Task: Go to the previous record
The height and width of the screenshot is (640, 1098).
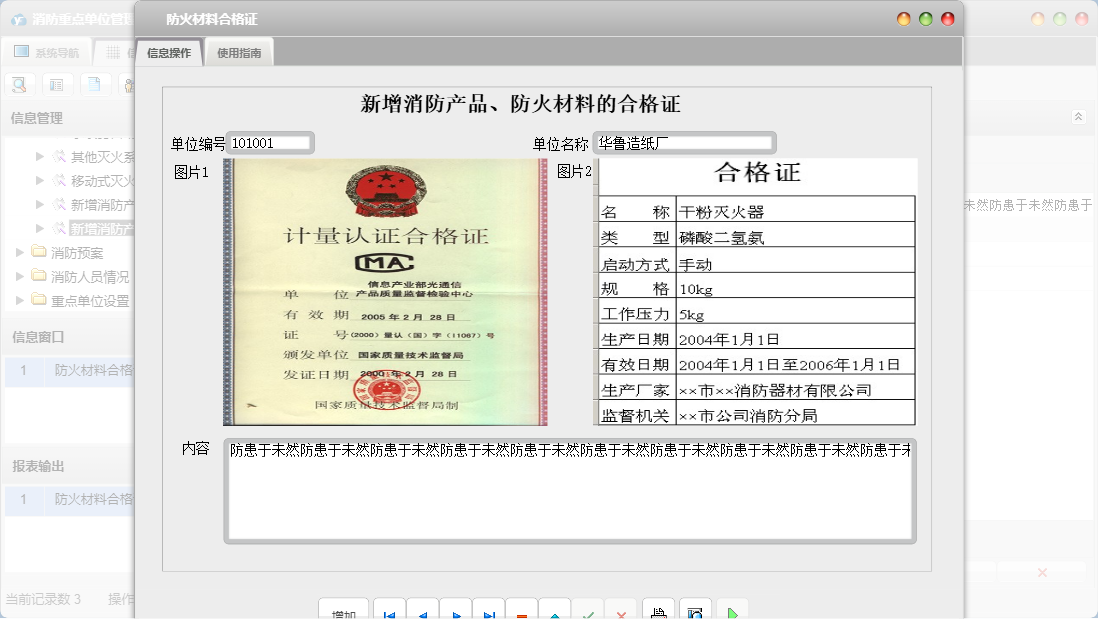Action: 422,615
